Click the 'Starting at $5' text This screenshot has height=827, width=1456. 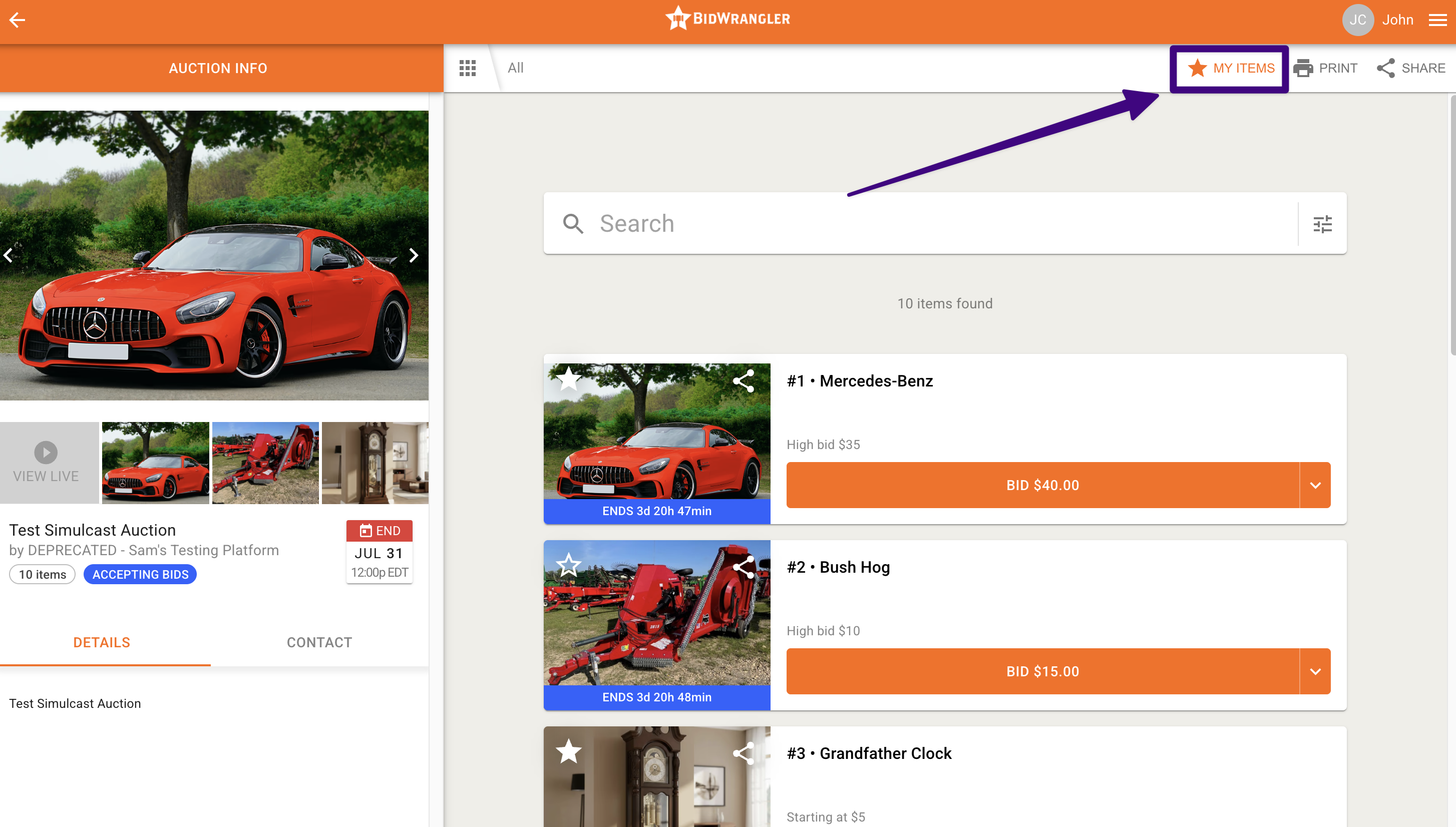click(x=826, y=817)
